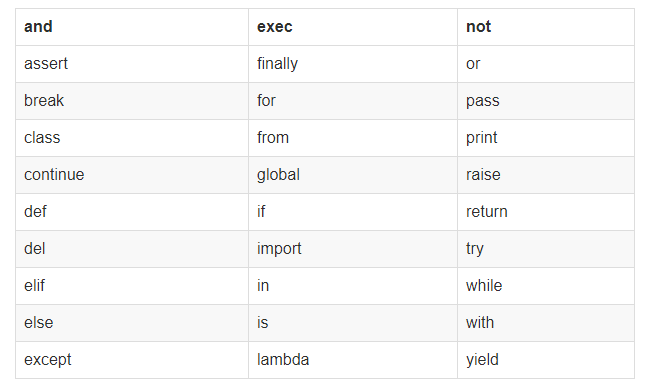
Task: Click the 'not' header cell
Action: click(x=546, y=27)
